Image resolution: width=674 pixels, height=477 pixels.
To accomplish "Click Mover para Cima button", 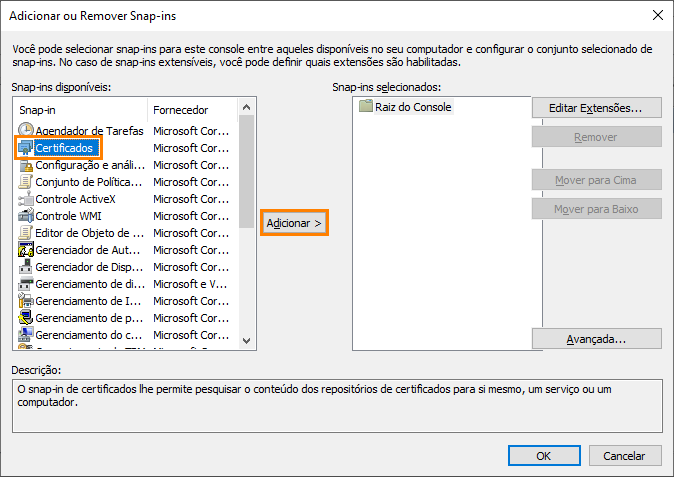I will coord(596,180).
